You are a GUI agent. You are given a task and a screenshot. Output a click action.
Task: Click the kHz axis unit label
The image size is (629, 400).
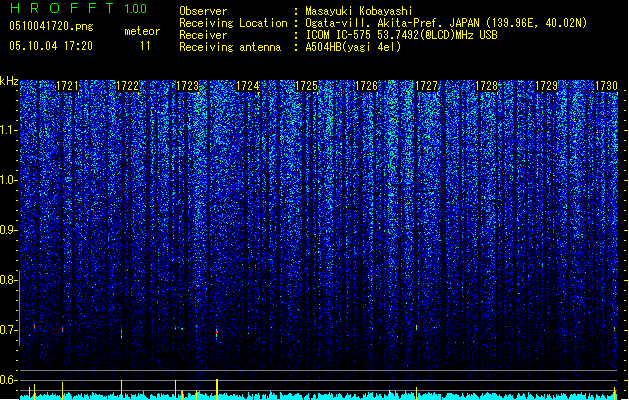click(x=9, y=82)
